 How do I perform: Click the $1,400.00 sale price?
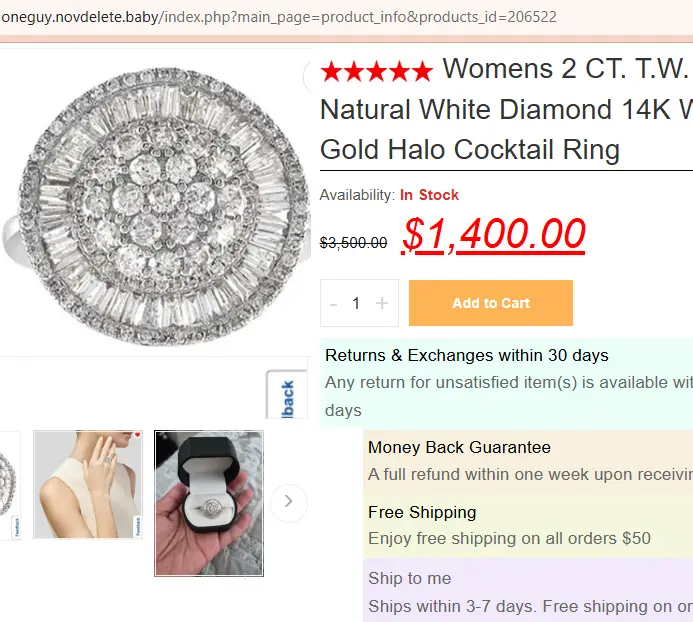[x=493, y=235]
